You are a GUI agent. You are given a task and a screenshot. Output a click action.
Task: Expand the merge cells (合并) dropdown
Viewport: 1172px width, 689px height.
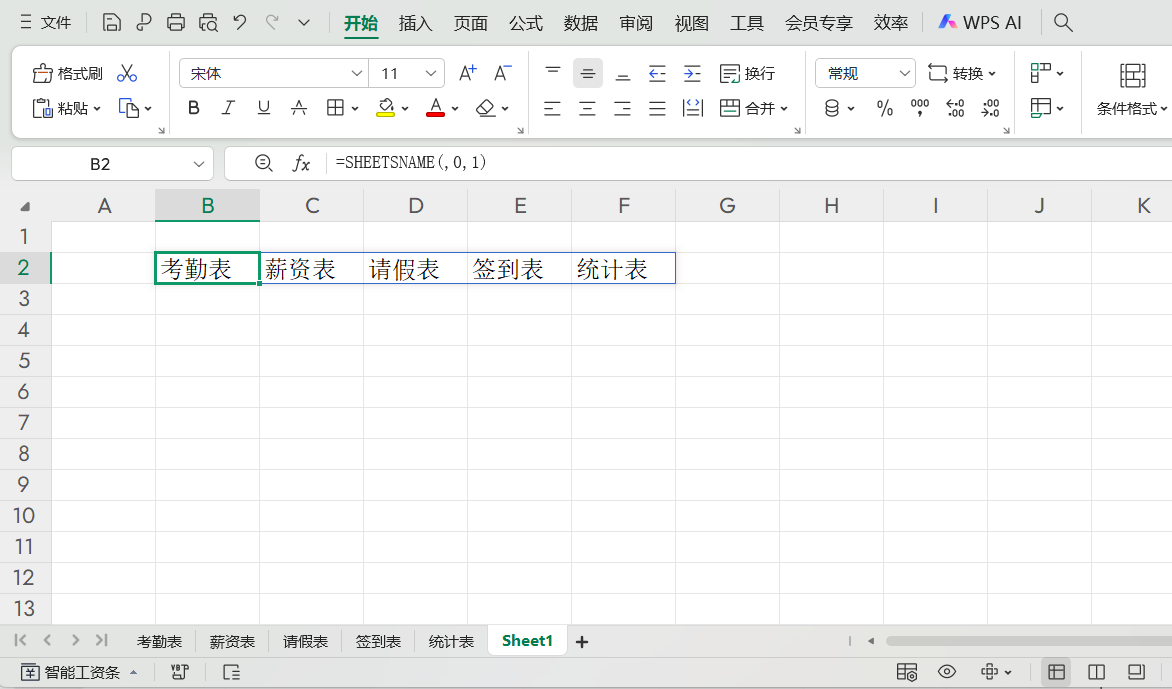point(783,108)
